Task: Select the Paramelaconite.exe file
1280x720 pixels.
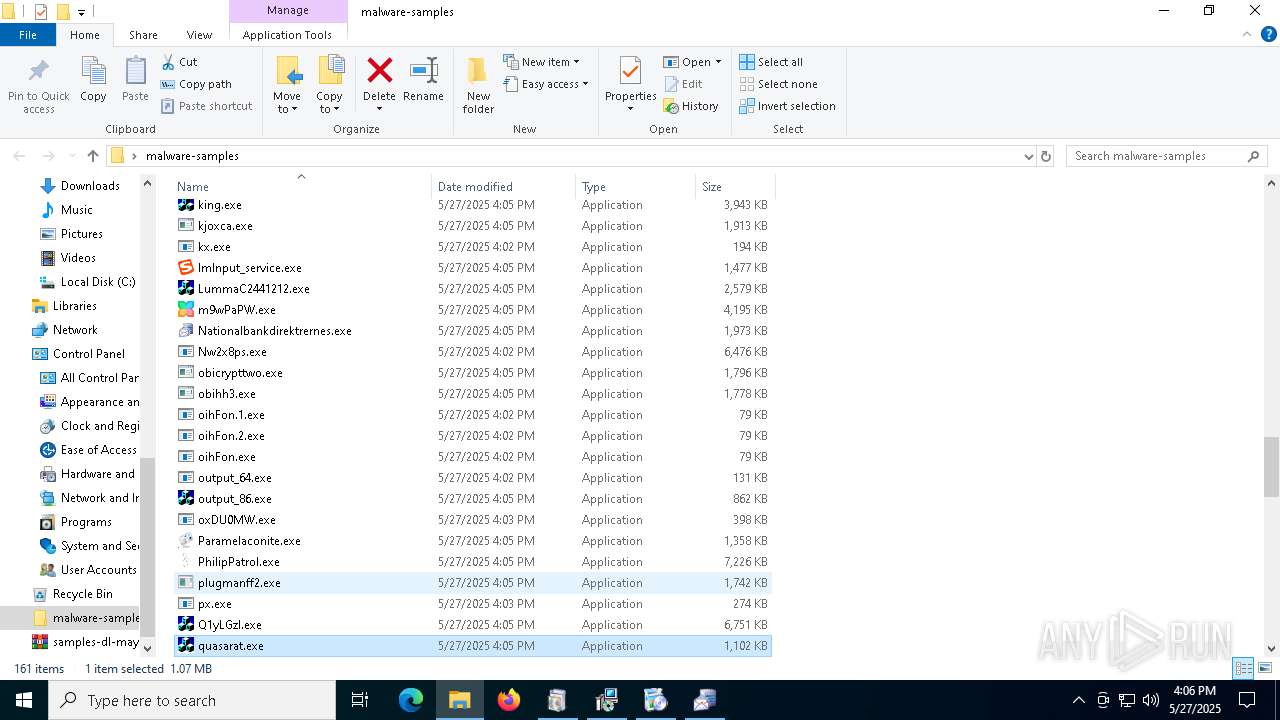Action: pyautogui.click(x=472, y=541)
